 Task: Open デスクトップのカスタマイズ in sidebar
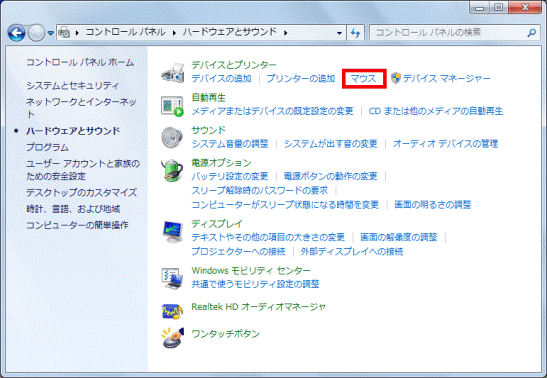tap(82, 192)
